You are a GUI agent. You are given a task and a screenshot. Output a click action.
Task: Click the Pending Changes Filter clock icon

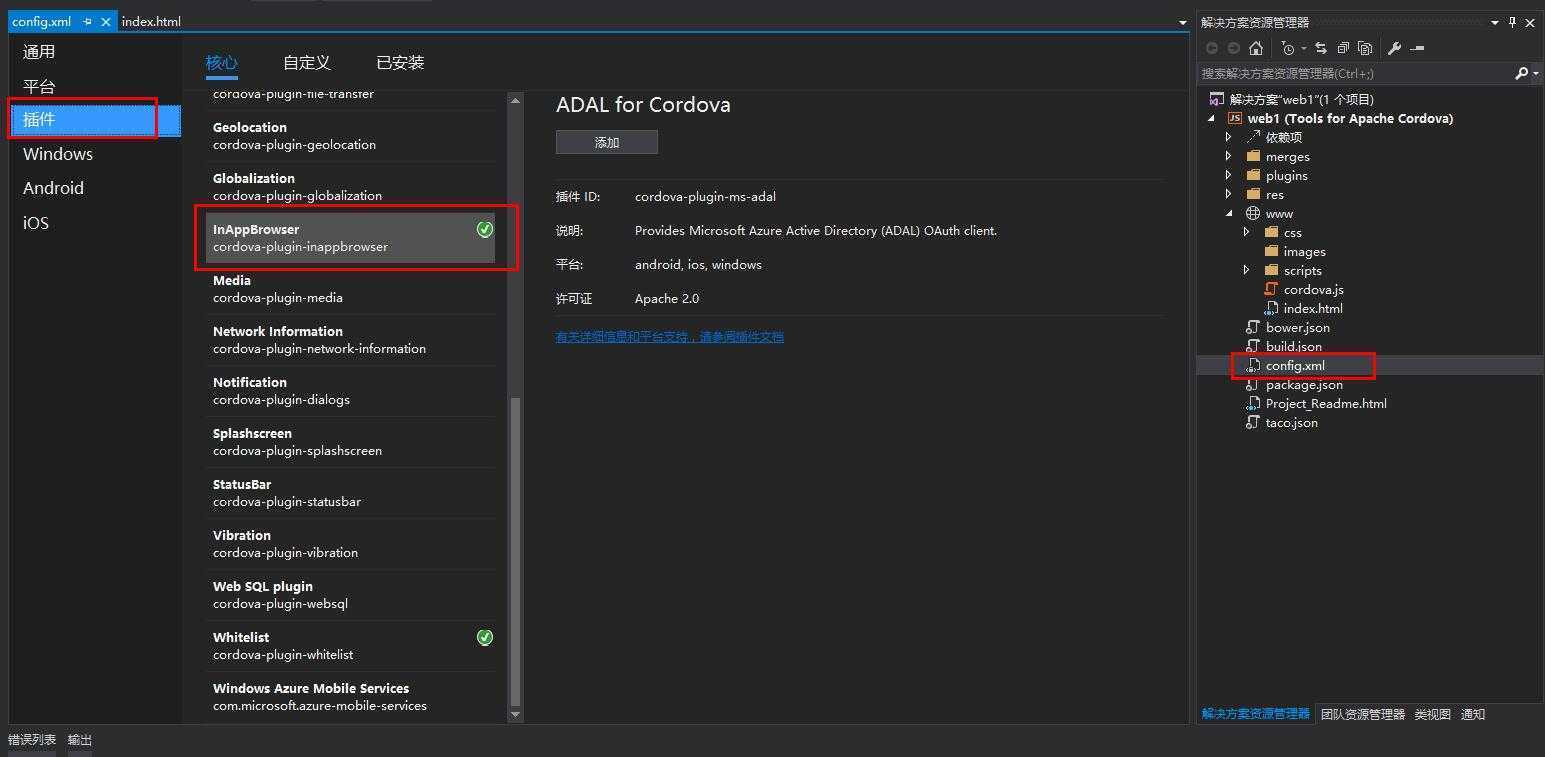click(1288, 48)
